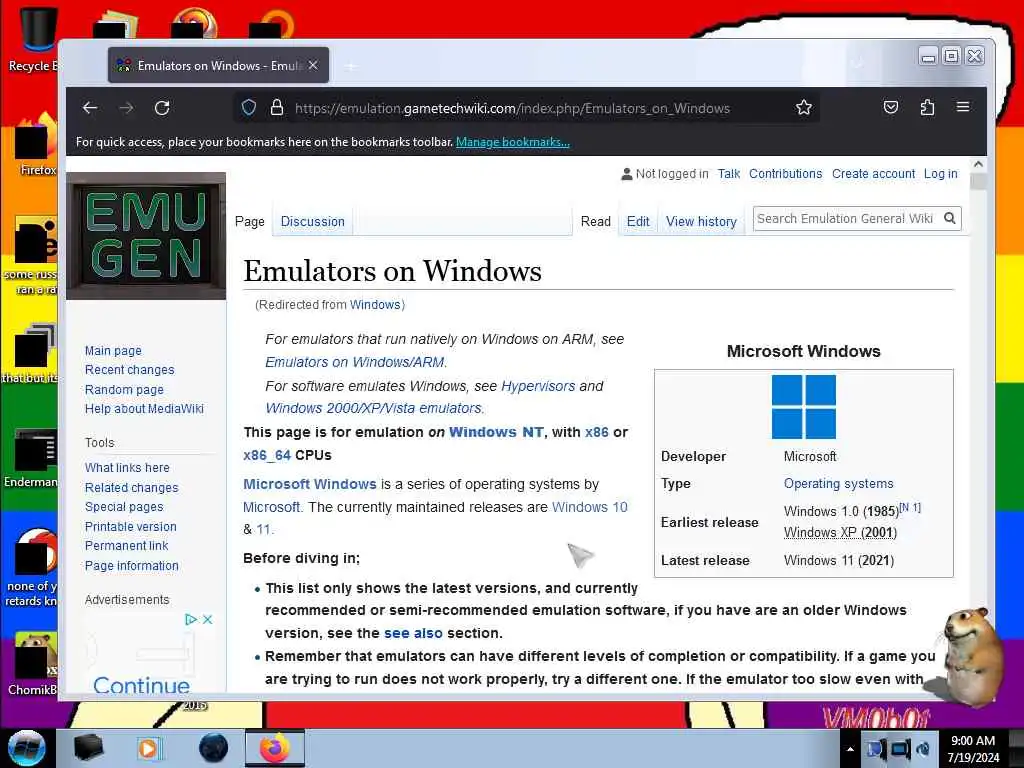Open the Windows NT link
This screenshot has width=1024, height=768.
496,432
